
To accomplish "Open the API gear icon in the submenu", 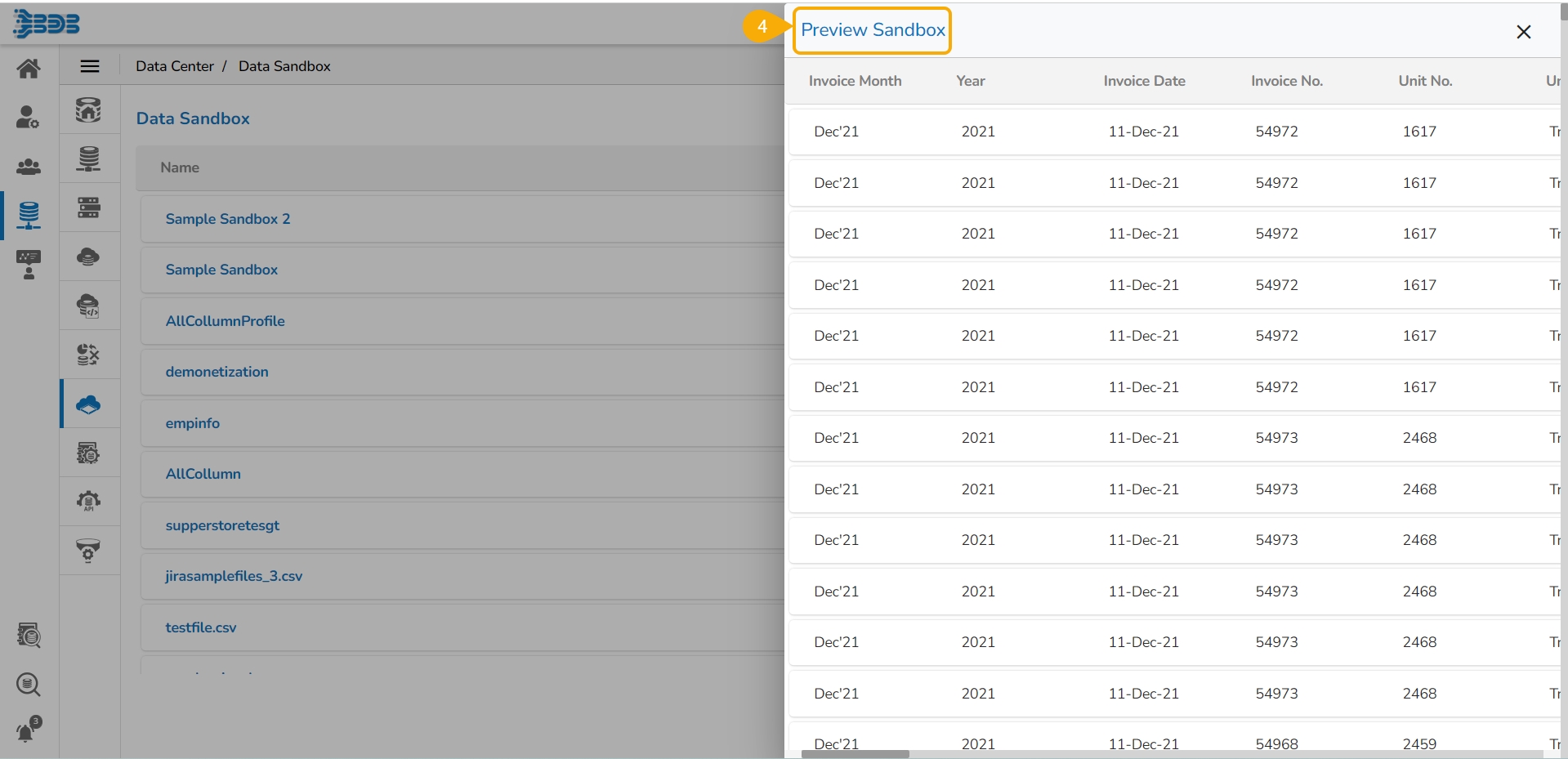I will point(88,501).
